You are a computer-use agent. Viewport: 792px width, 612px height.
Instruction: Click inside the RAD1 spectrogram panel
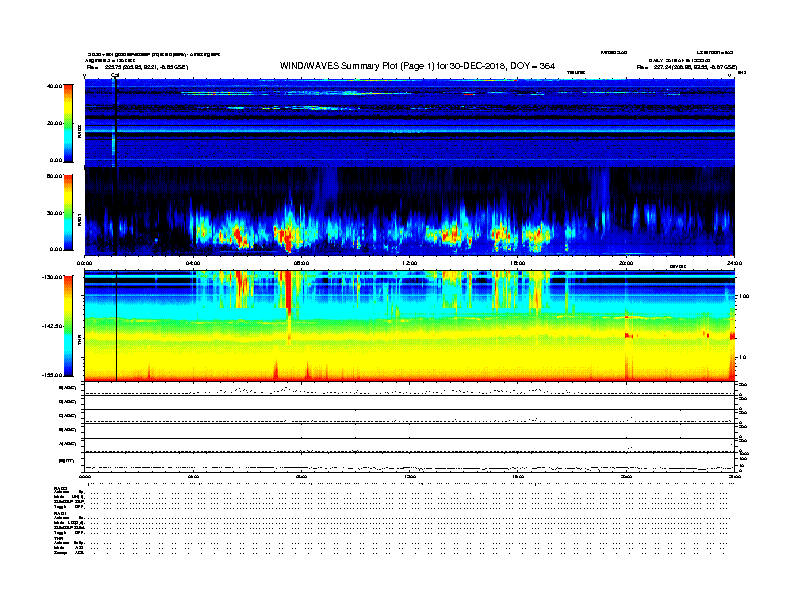pos(410,212)
